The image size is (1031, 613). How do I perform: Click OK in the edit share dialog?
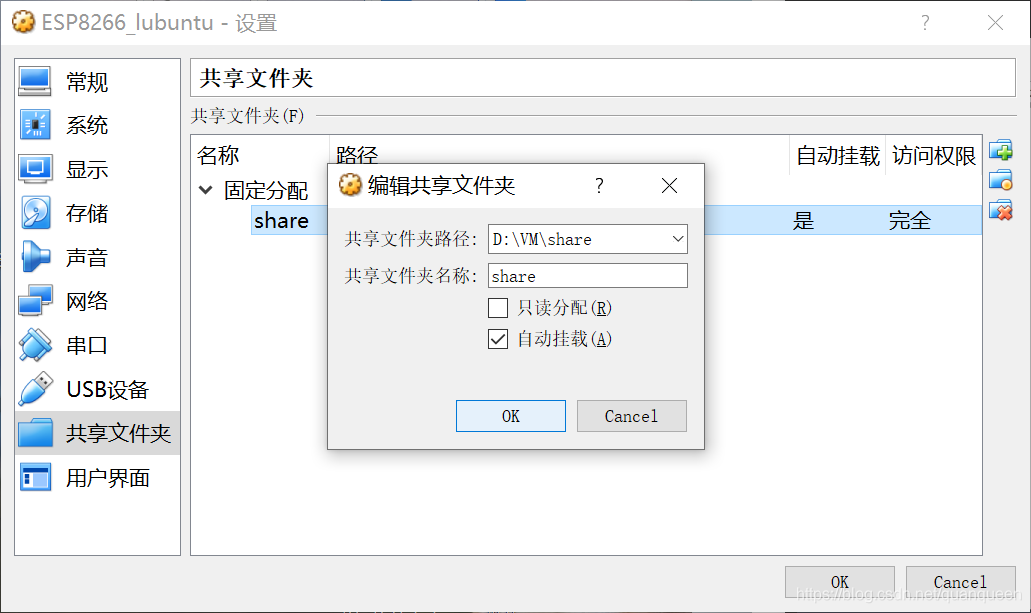(x=511, y=416)
